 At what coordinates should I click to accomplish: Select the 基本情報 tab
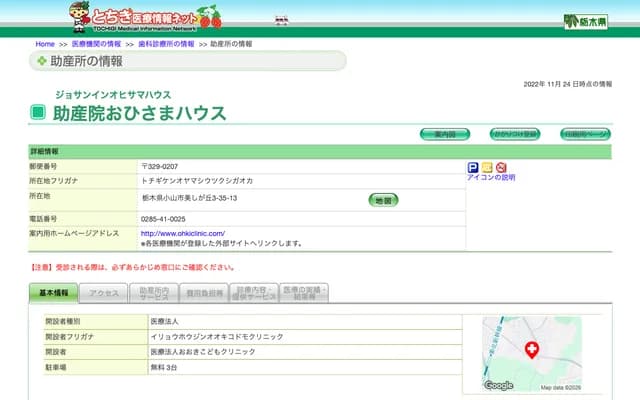coord(53,293)
